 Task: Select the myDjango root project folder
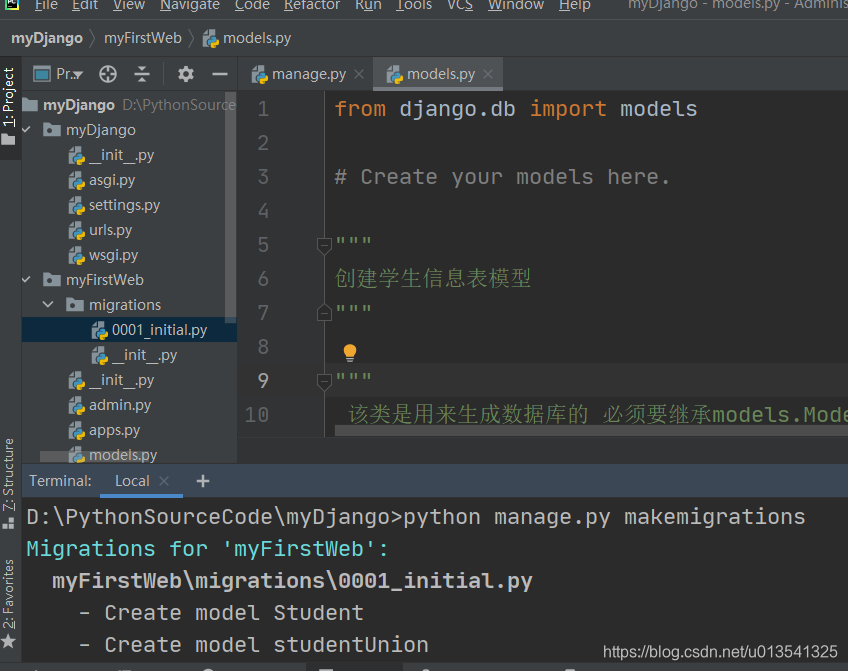coord(78,105)
